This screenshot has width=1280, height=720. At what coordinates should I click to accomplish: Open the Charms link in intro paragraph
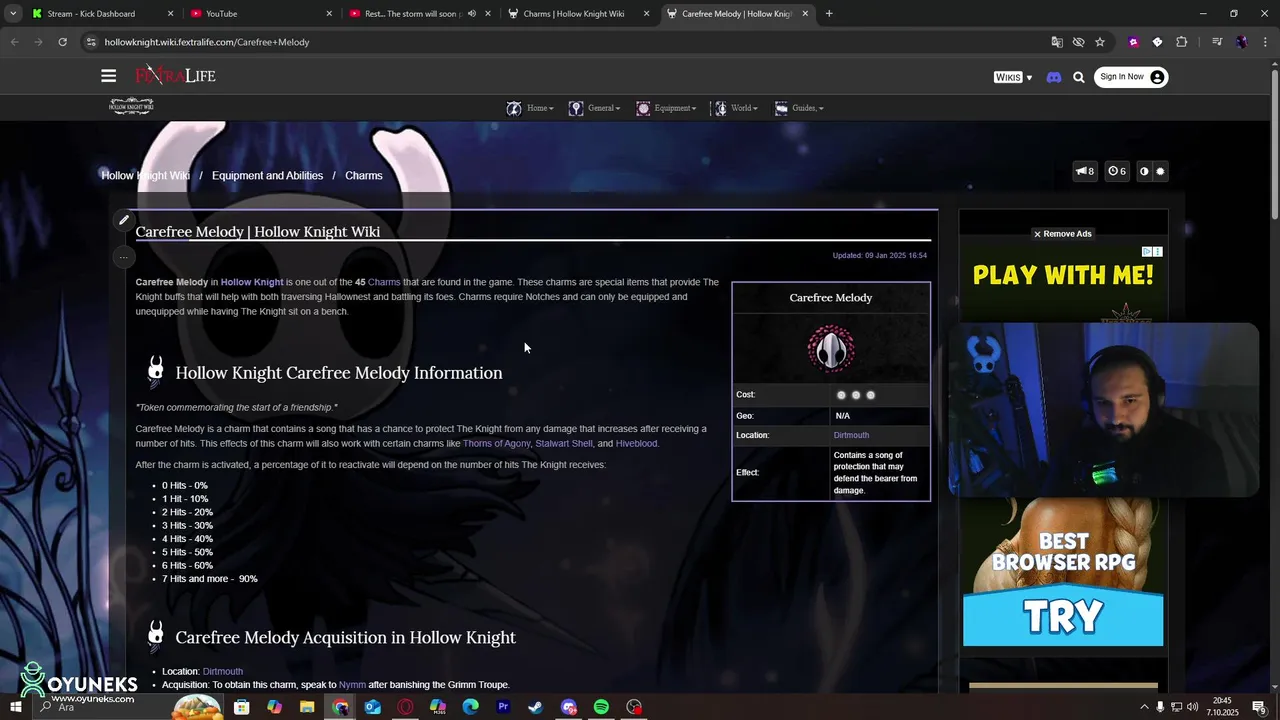[x=384, y=282]
